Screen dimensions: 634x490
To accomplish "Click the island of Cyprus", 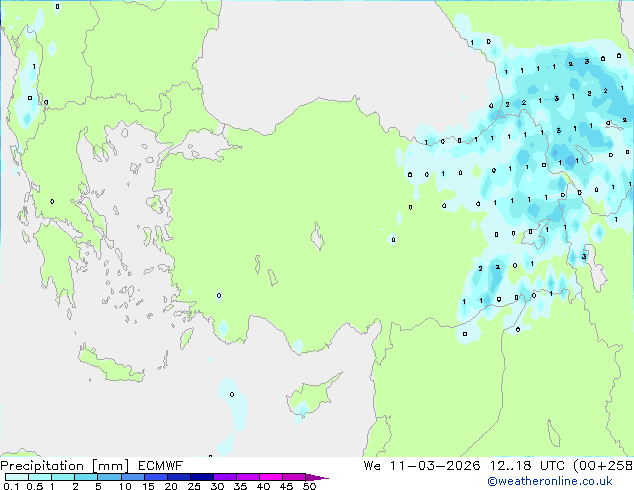I will tap(309, 398).
